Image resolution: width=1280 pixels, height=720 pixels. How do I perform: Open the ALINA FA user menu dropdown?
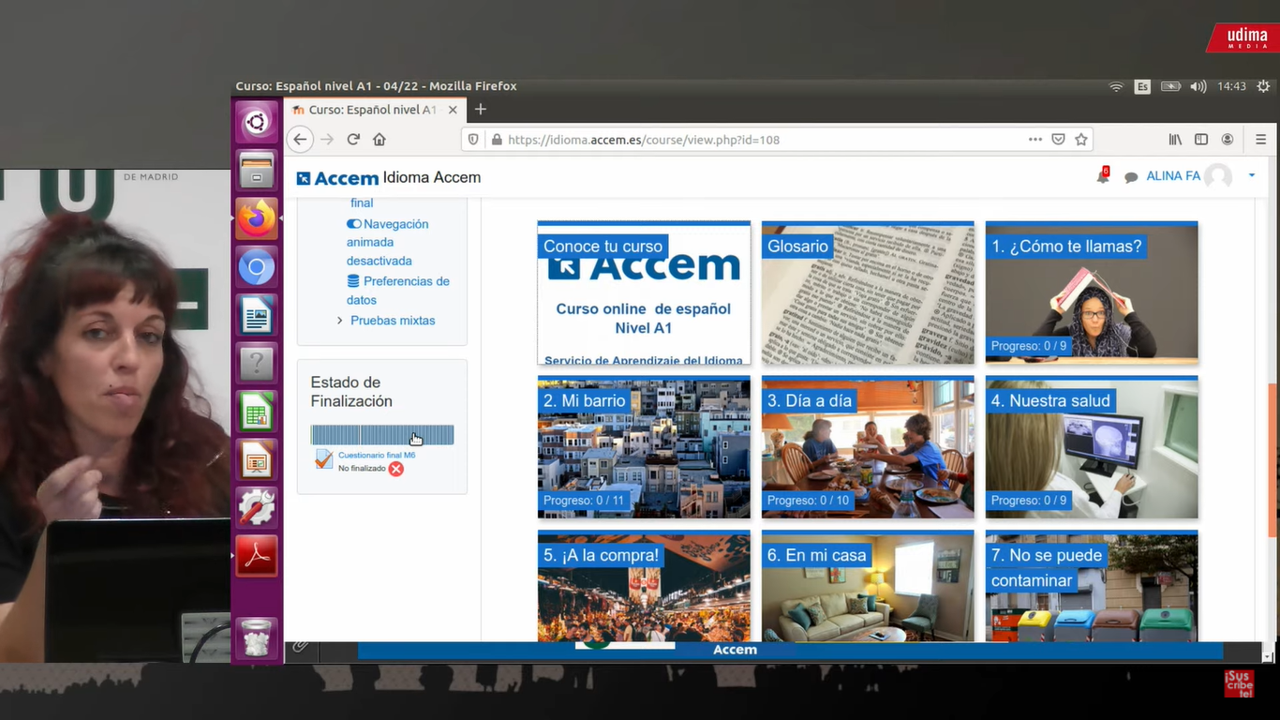pyautogui.click(x=1251, y=176)
